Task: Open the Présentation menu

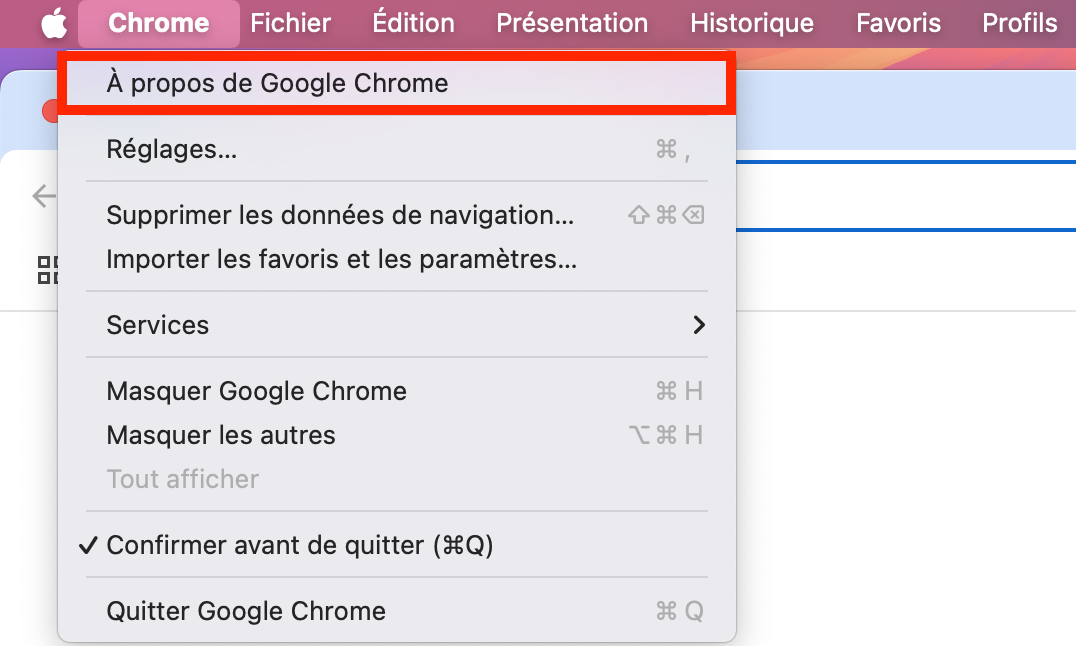Action: (x=572, y=23)
